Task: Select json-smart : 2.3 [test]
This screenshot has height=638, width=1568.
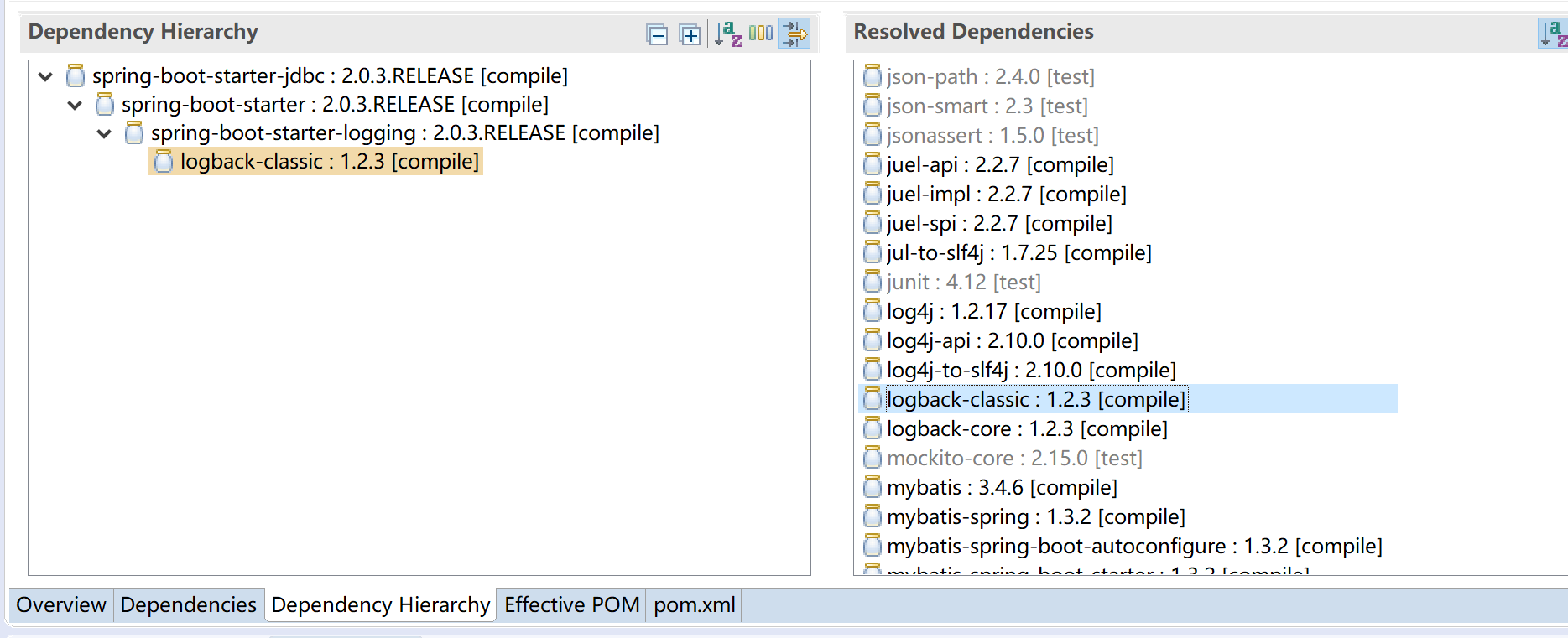Action: (987, 106)
